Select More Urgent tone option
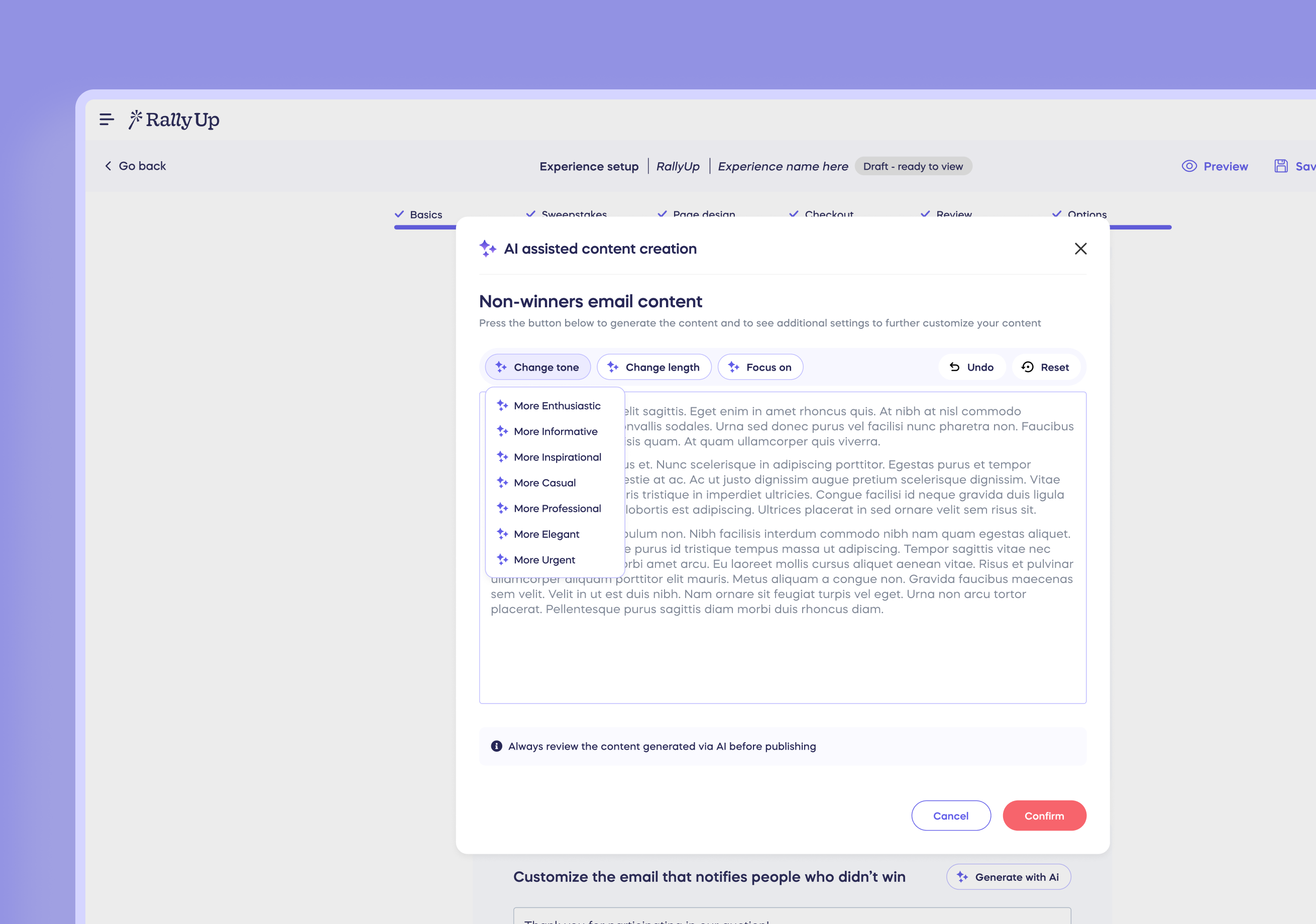 coord(554,560)
